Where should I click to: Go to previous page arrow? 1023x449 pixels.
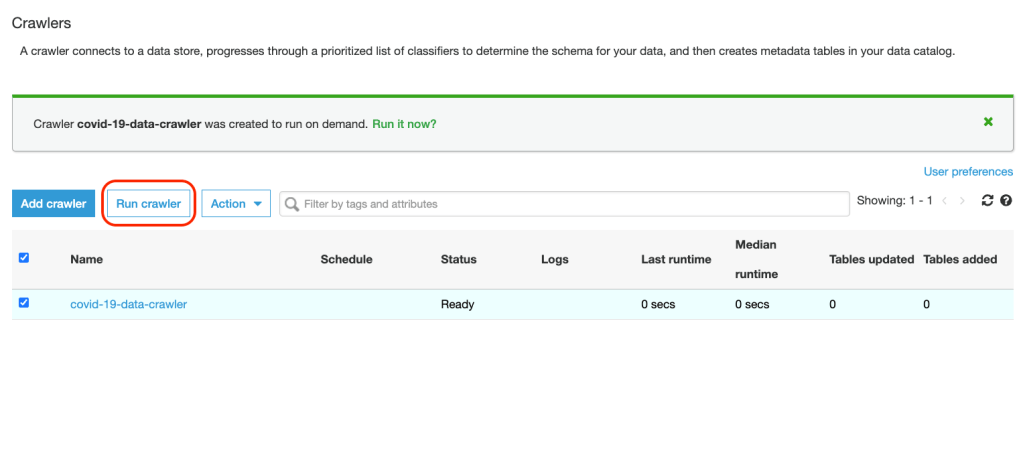pos(944,201)
